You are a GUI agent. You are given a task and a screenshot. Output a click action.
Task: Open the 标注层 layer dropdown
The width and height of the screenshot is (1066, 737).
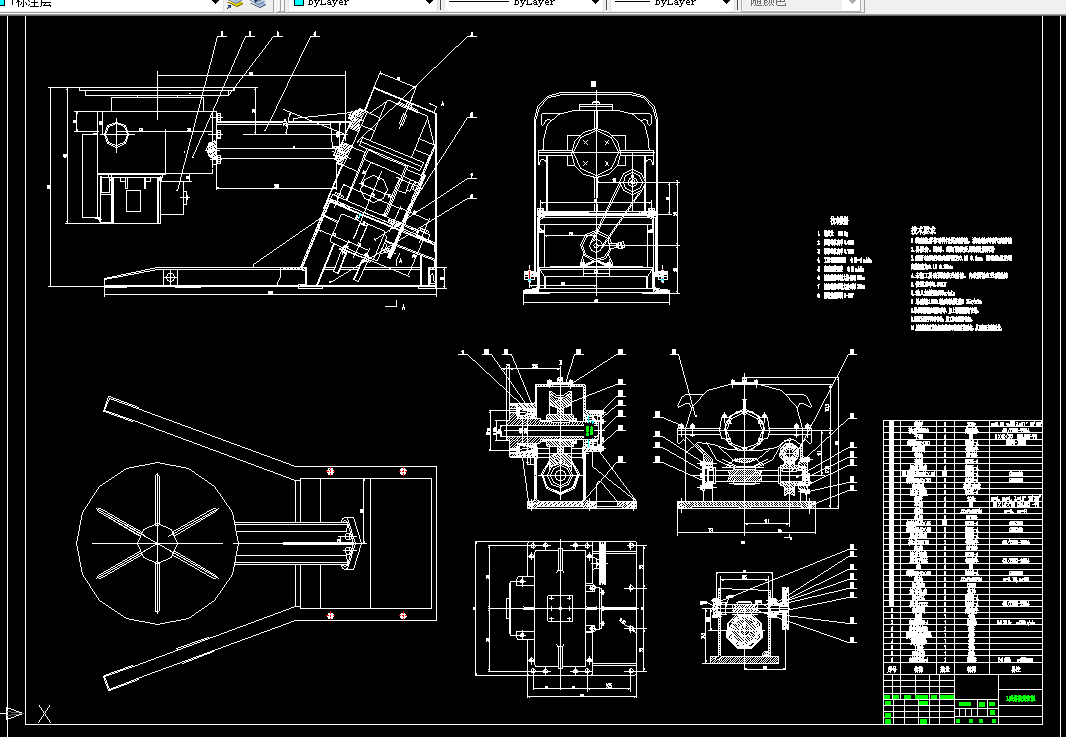(111, 3)
